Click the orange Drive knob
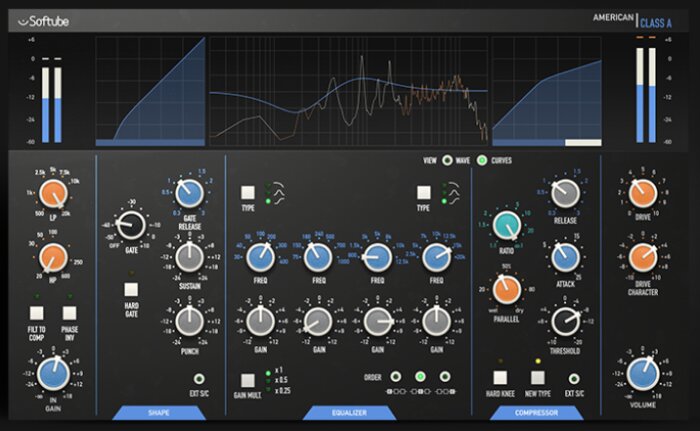The height and width of the screenshot is (431, 700). [643, 194]
